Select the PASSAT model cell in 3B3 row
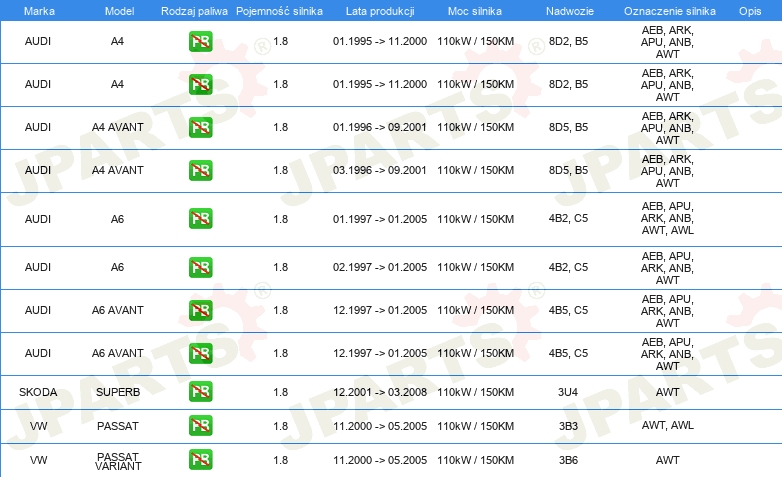 point(118,426)
